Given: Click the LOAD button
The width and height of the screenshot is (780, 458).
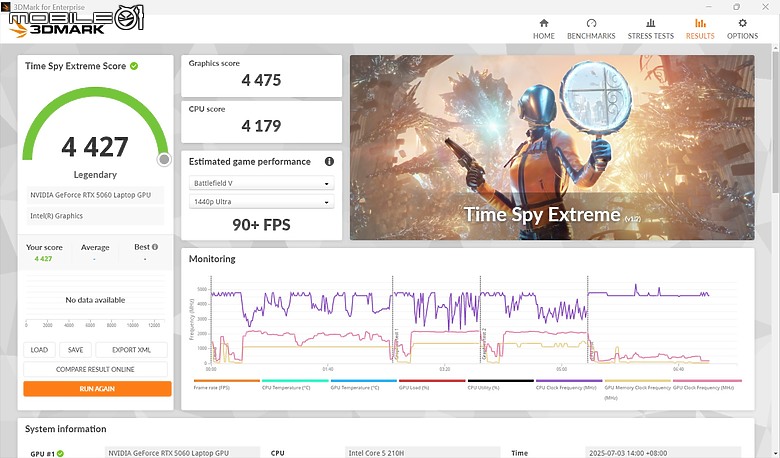Looking at the screenshot, I should tap(39, 350).
